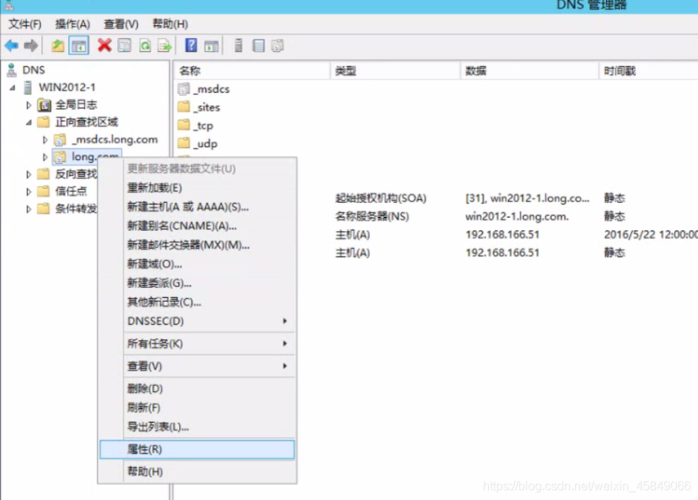This screenshot has height=500, width=698.
Task: Sort by the 时间戳 column header
Action: click(x=649, y=71)
